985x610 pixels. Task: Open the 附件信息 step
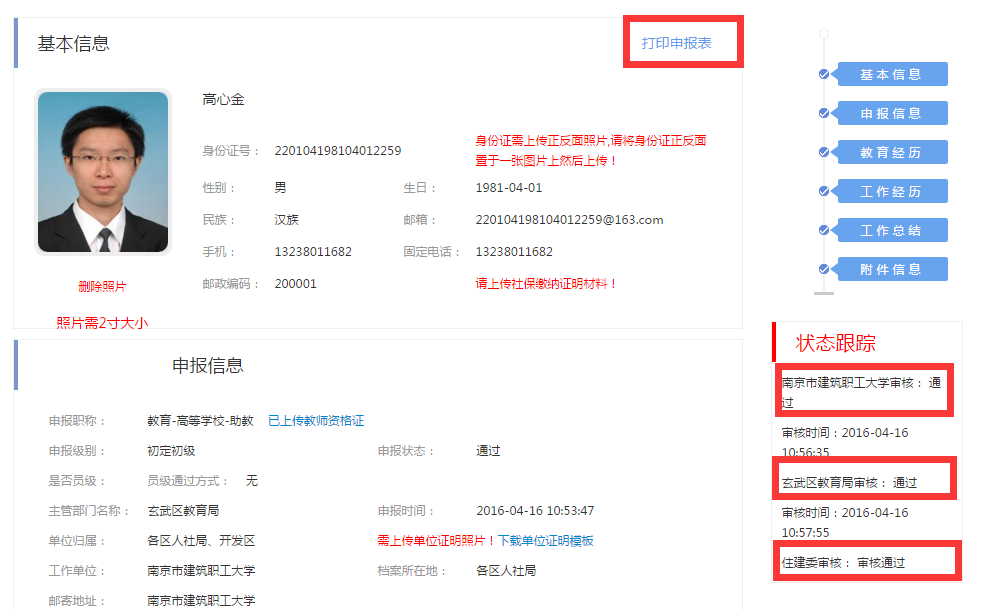click(891, 269)
